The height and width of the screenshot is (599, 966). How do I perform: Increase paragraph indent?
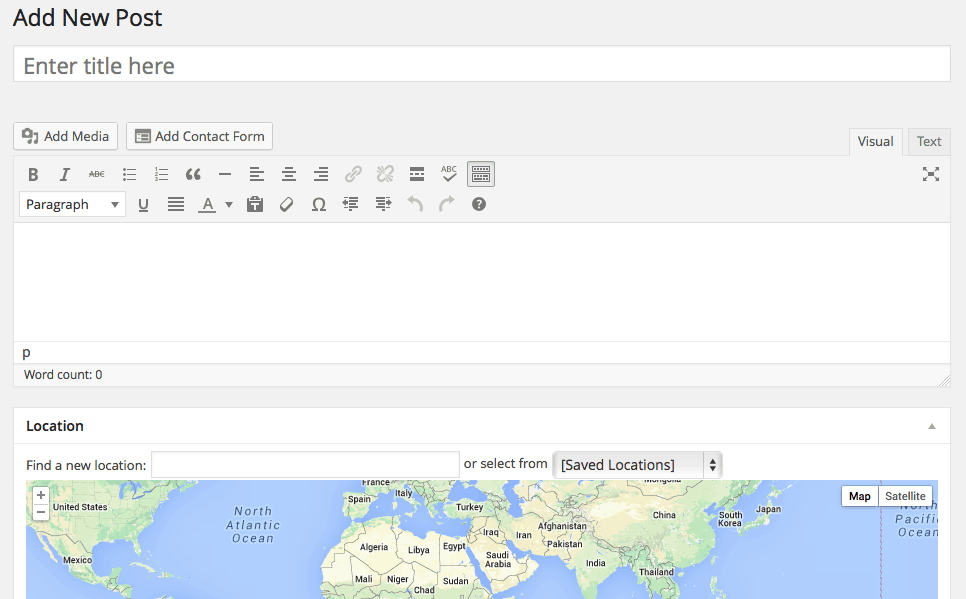(x=383, y=205)
